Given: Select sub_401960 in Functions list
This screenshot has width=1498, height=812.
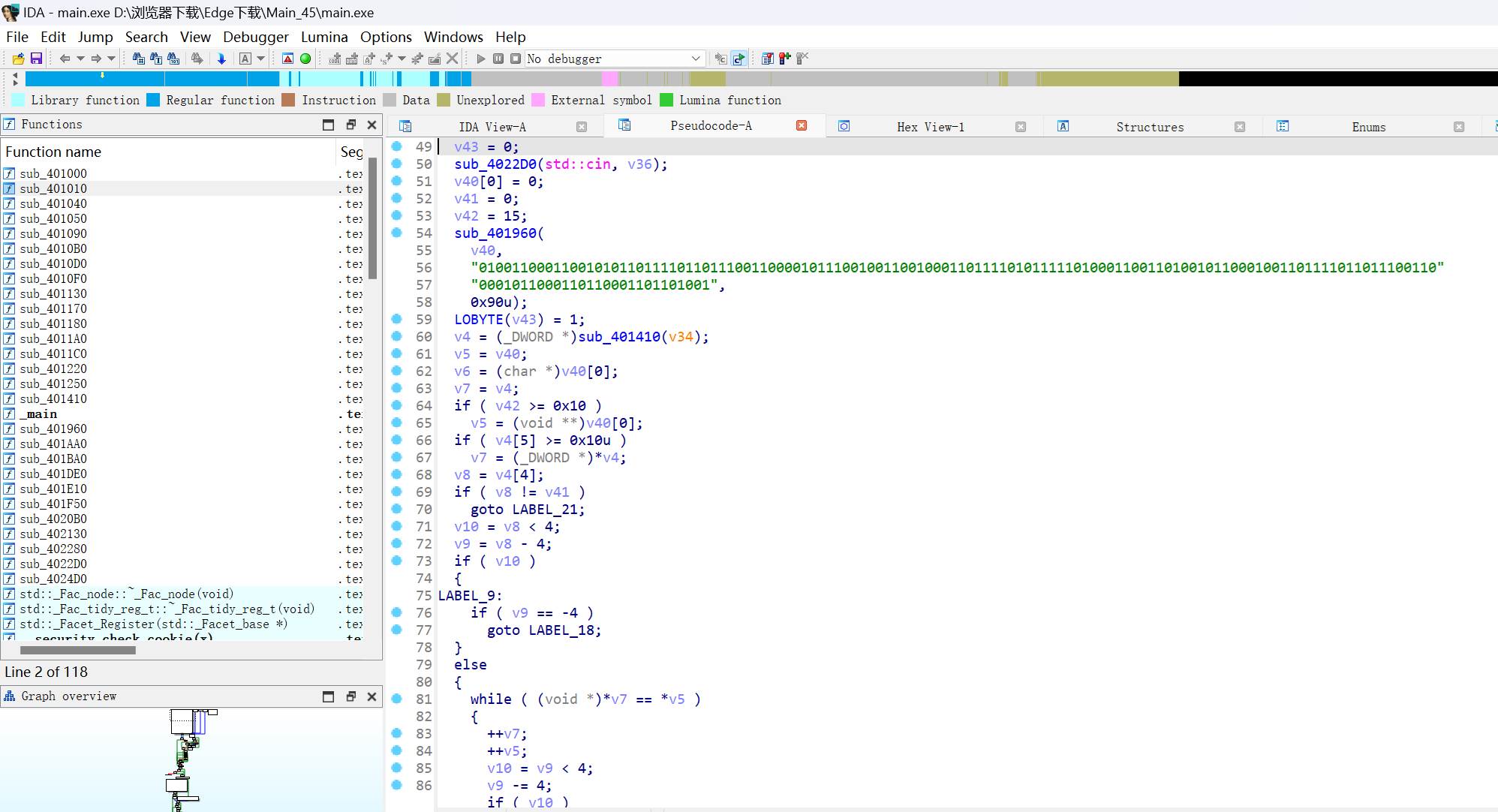Looking at the screenshot, I should coord(53,429).
